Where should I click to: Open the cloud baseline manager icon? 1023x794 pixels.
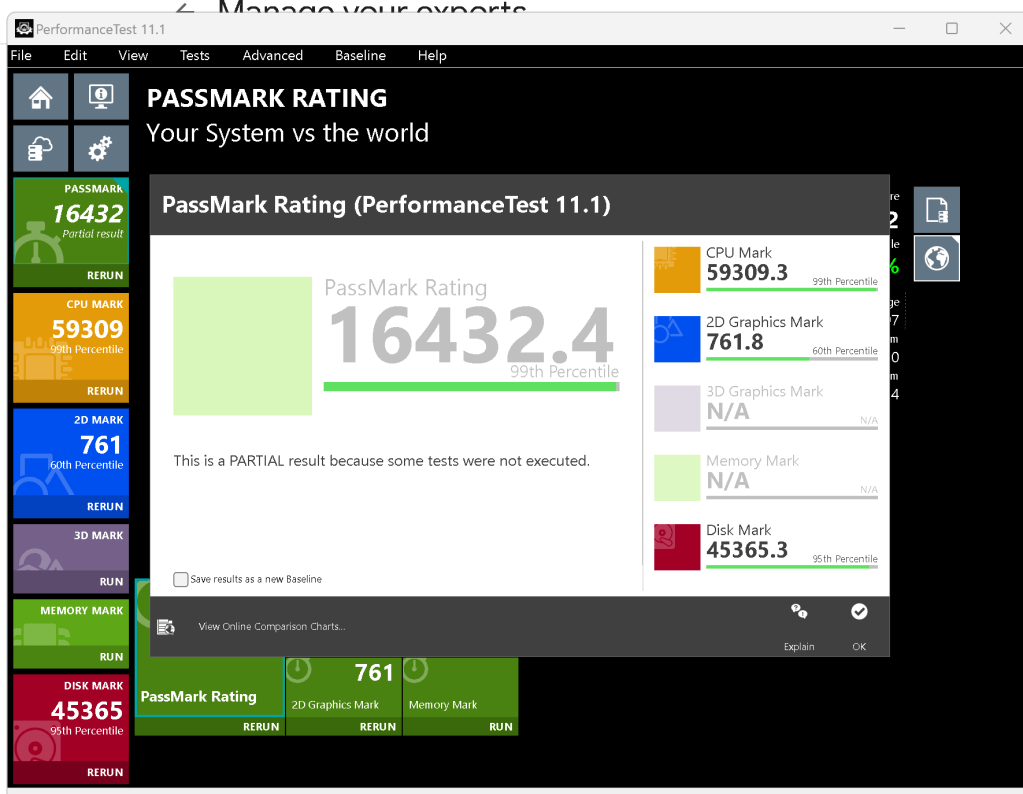[40, 149]
